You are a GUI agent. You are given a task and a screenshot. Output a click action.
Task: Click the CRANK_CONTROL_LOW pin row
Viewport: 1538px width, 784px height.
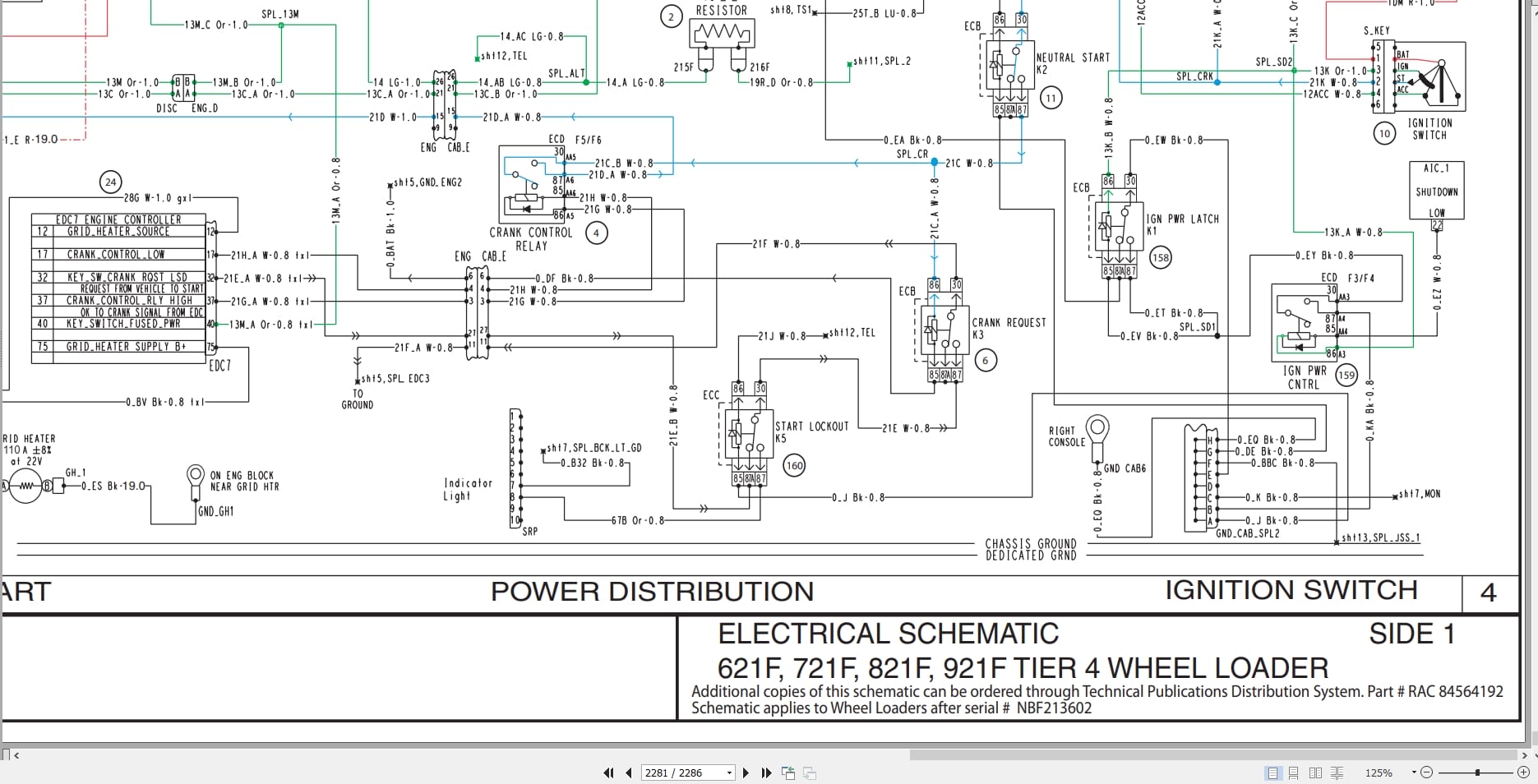click(118, 255)
